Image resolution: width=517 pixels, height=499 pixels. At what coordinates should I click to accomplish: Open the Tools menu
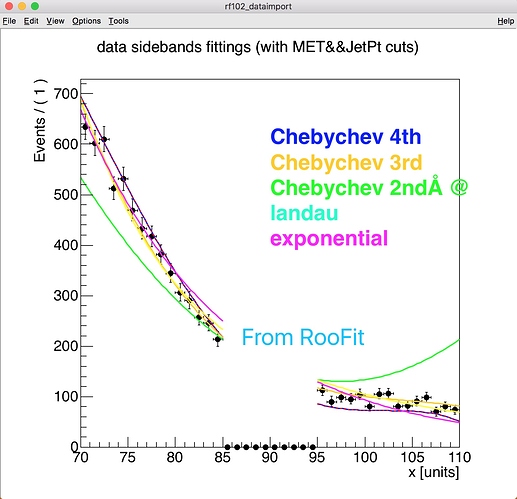(x=118, y=21)
